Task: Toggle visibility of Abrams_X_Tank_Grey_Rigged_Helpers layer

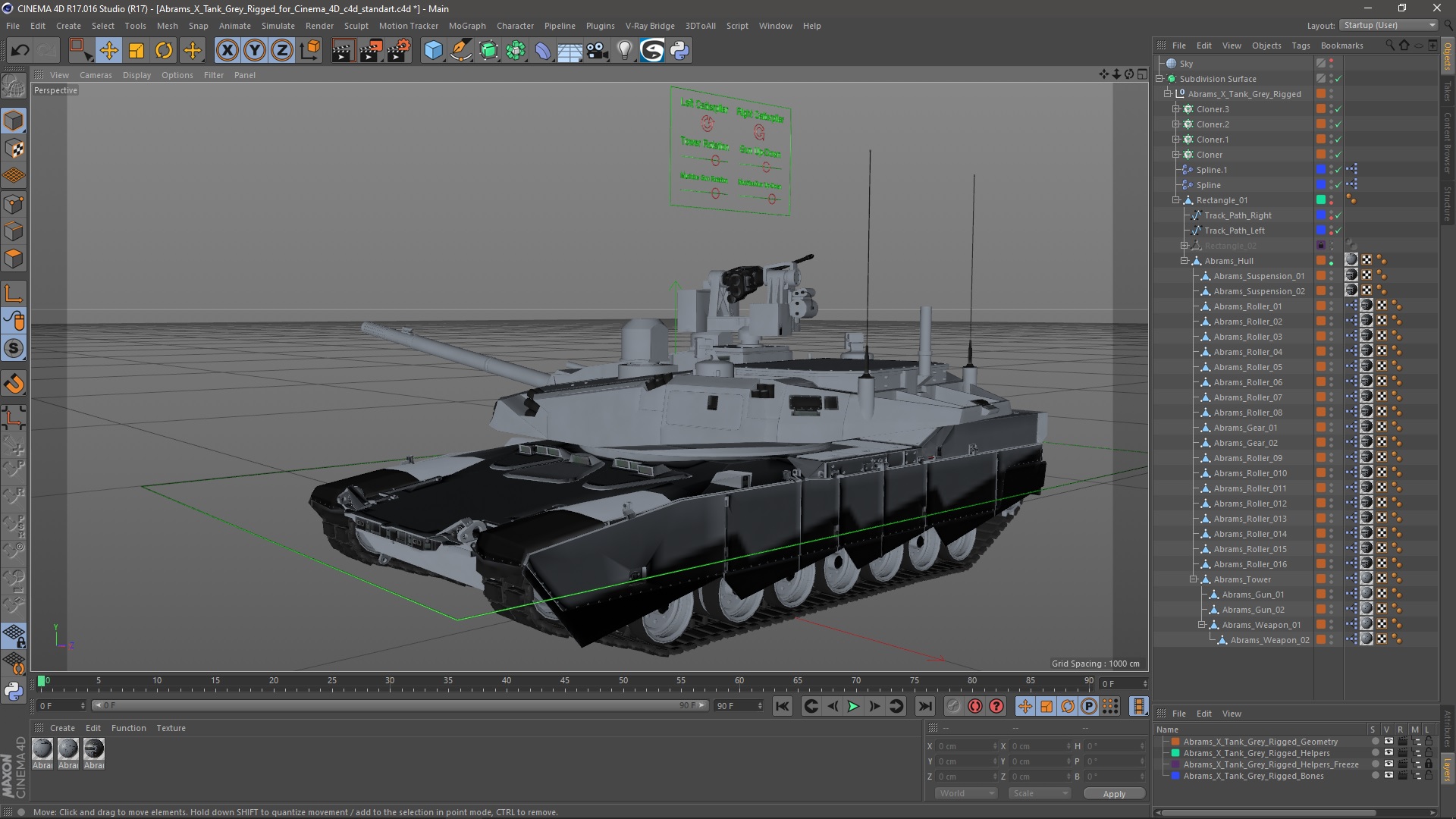Action: (x=1389, y=753)
